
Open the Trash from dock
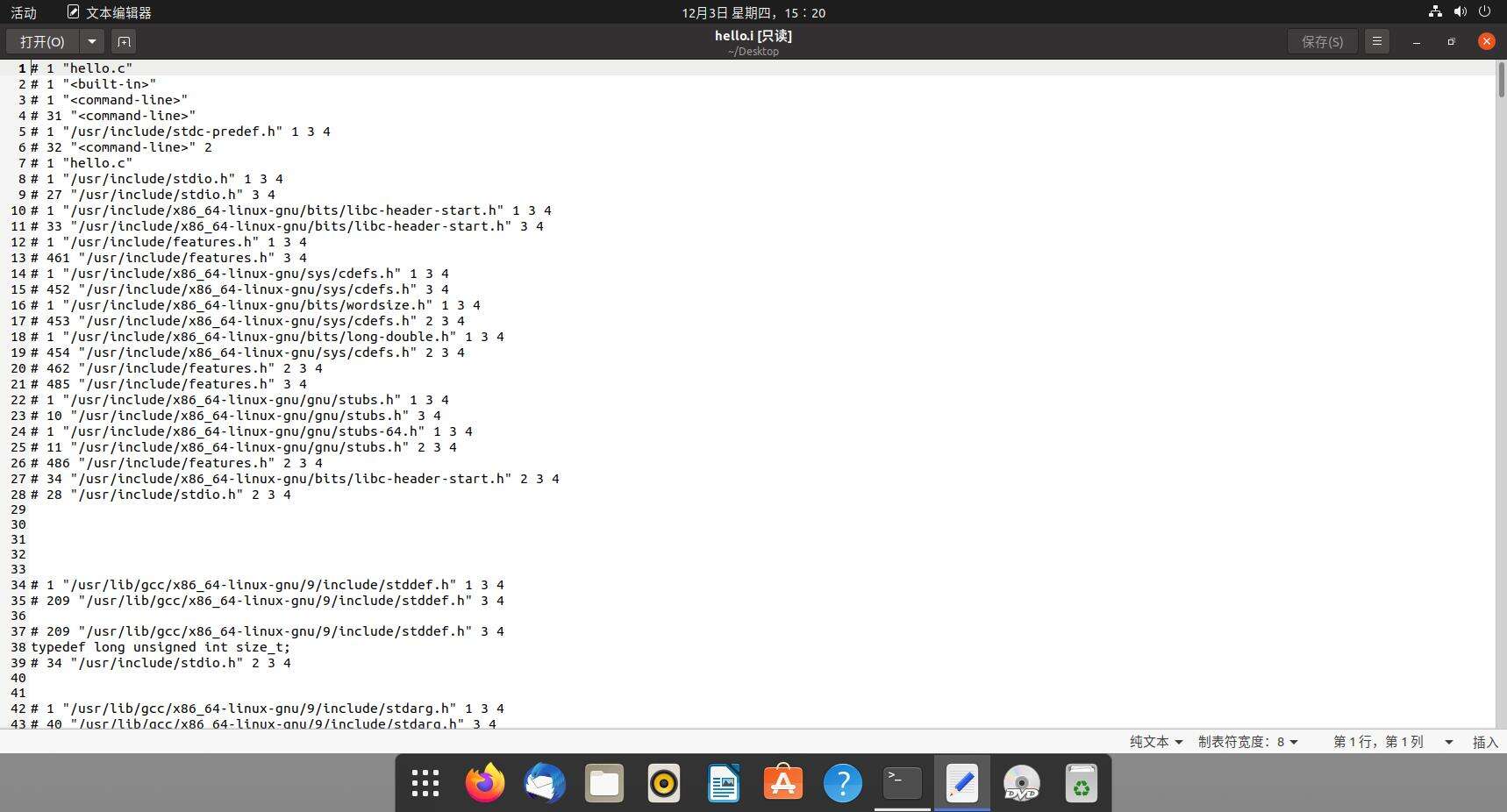(1082, 783)
